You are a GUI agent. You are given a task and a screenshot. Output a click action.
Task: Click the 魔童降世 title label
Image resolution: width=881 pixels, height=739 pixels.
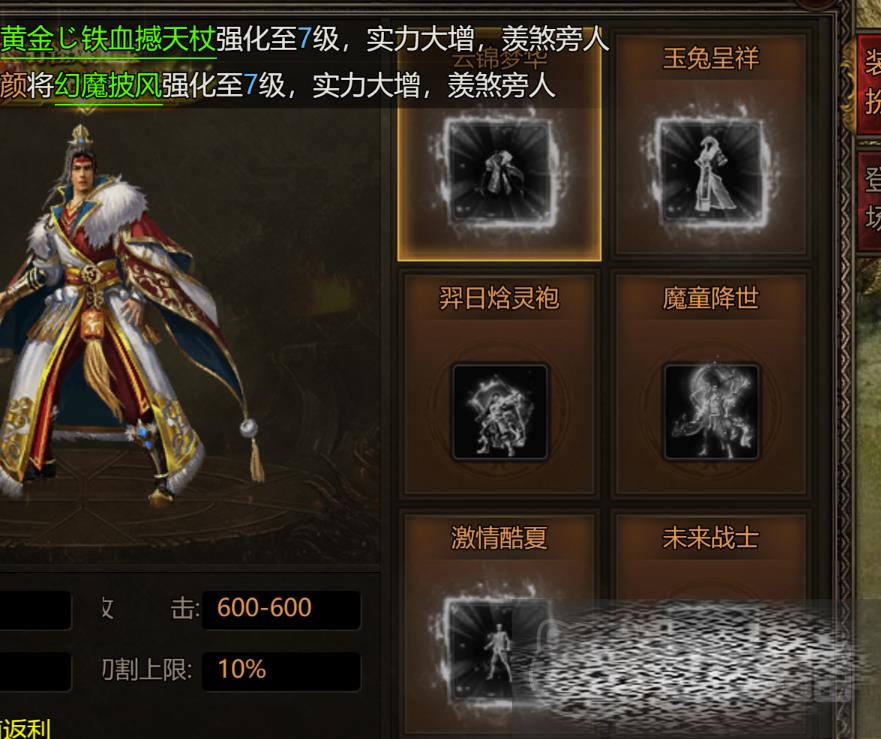point(711,298)
